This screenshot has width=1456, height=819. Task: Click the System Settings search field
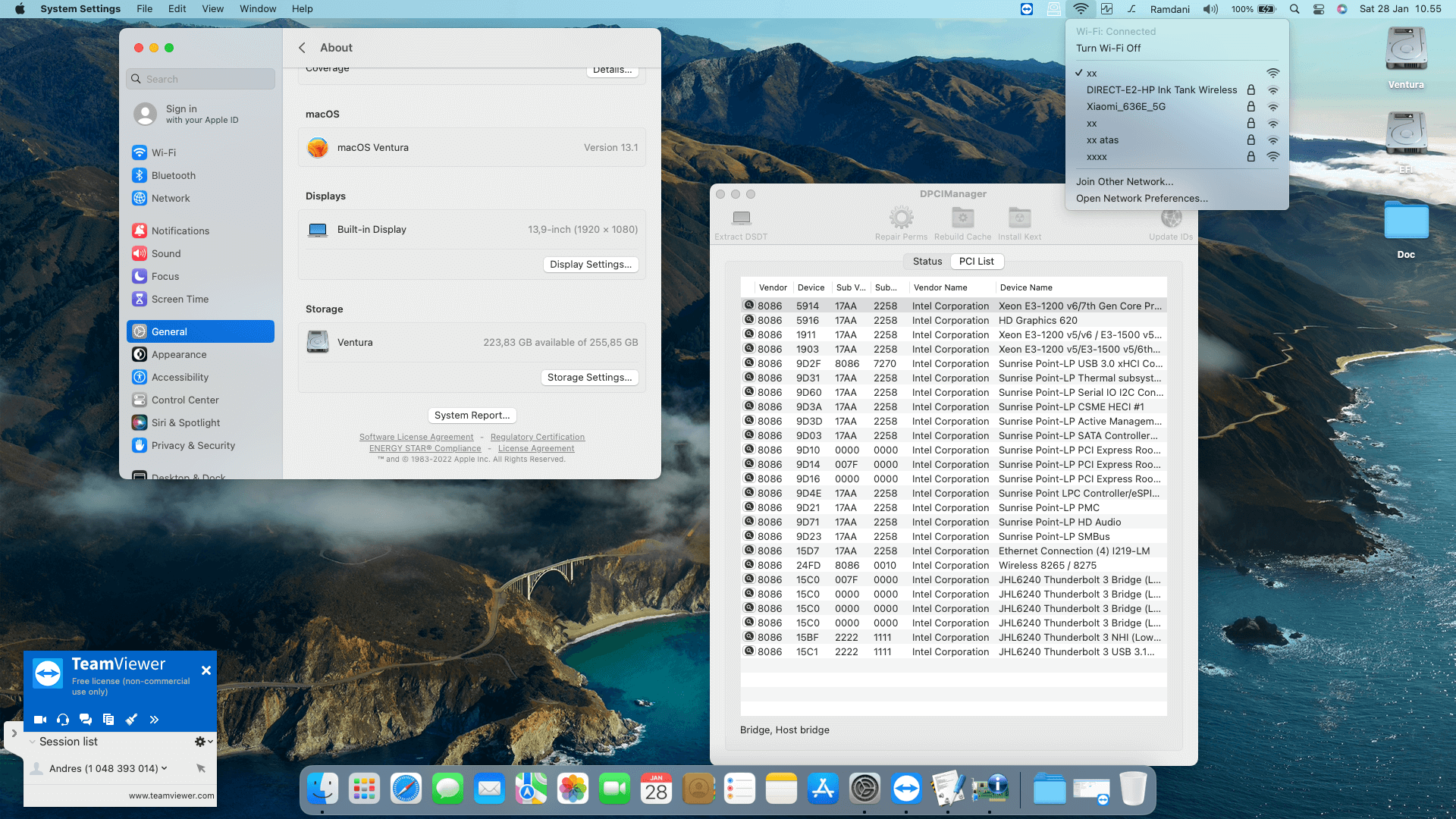(x=201, y=79)
